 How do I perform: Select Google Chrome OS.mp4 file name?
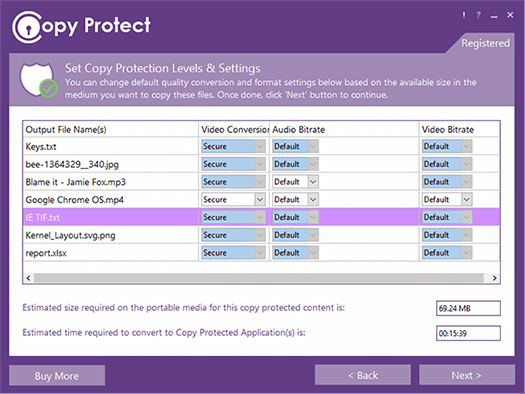tap(74, 200)
